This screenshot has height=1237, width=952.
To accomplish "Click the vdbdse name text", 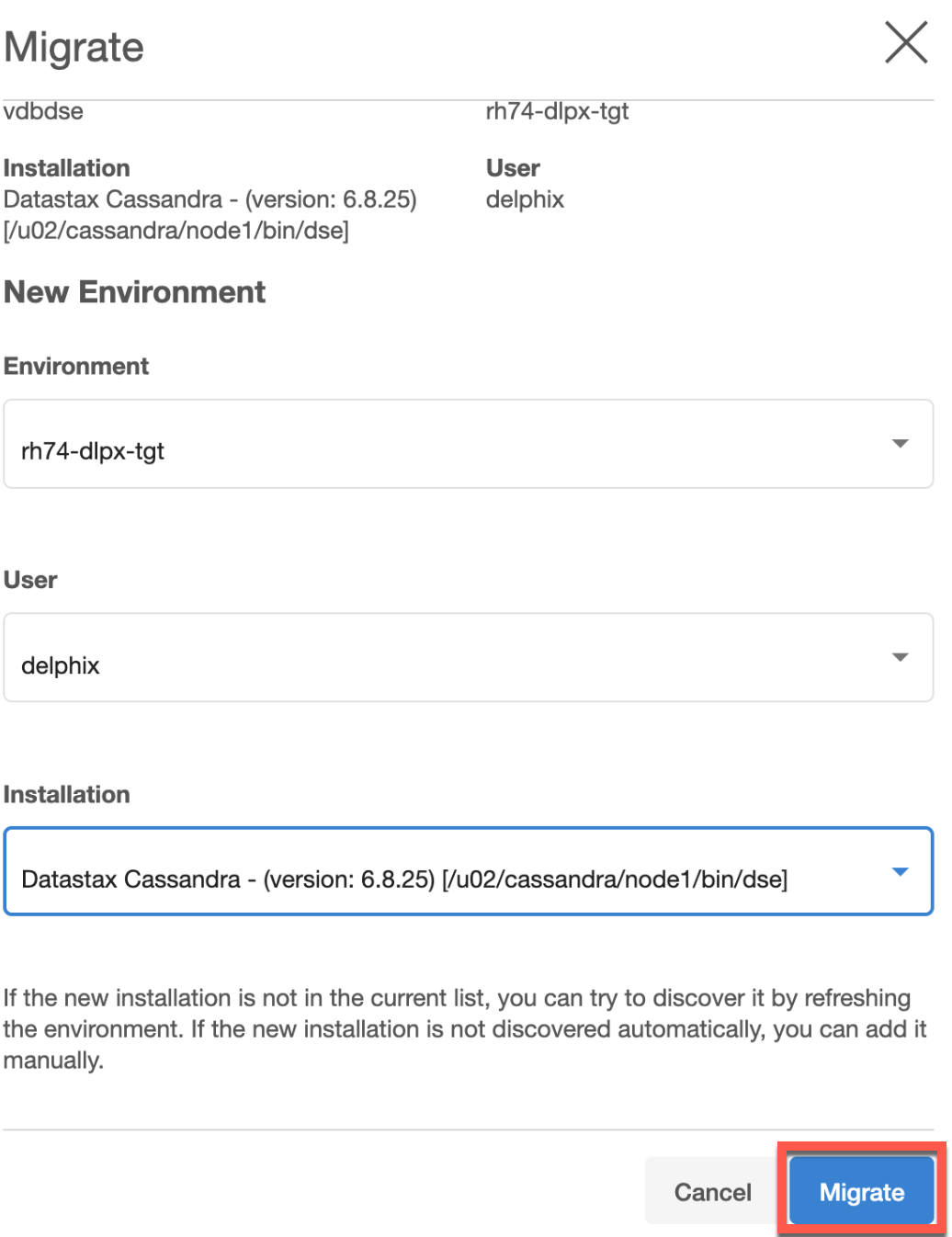I will coord(43,111).
